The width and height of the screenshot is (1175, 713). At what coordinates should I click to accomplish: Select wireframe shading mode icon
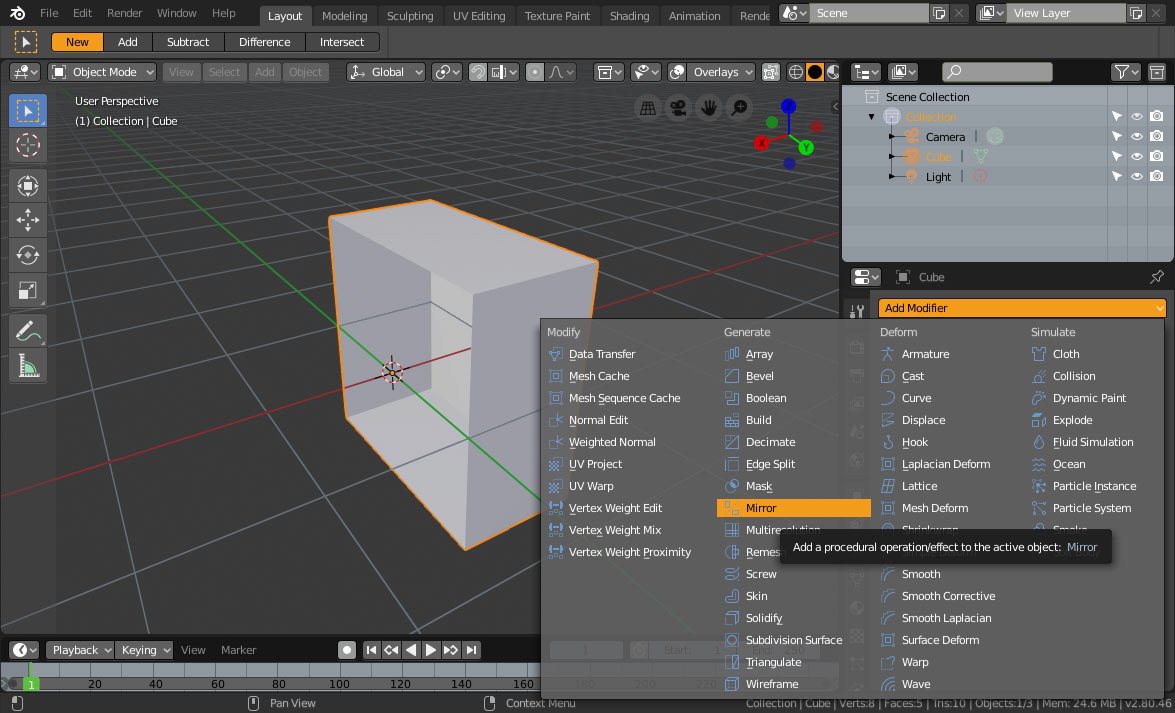coord(796,72)
